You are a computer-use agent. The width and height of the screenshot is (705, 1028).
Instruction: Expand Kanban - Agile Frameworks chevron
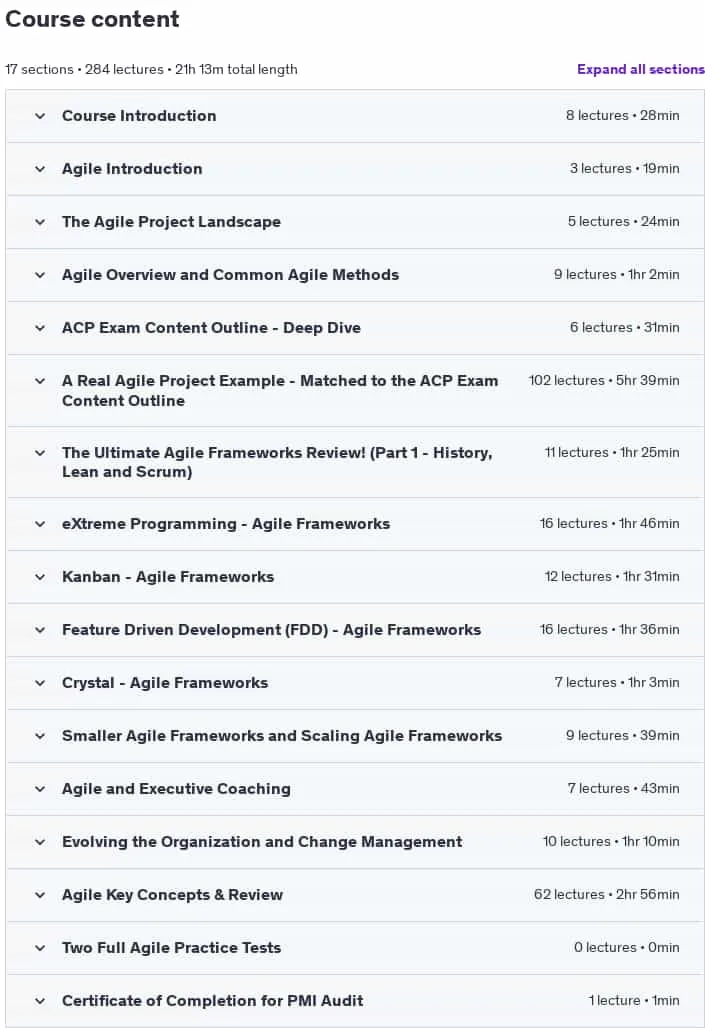tap(40, 577)
